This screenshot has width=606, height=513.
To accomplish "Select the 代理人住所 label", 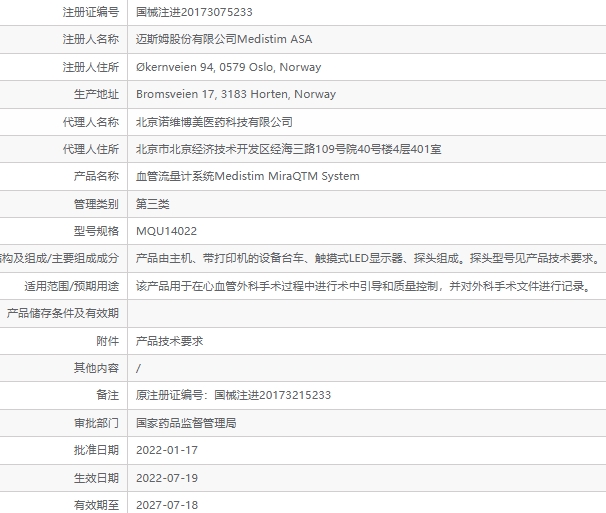I will [x=90, y=149].
